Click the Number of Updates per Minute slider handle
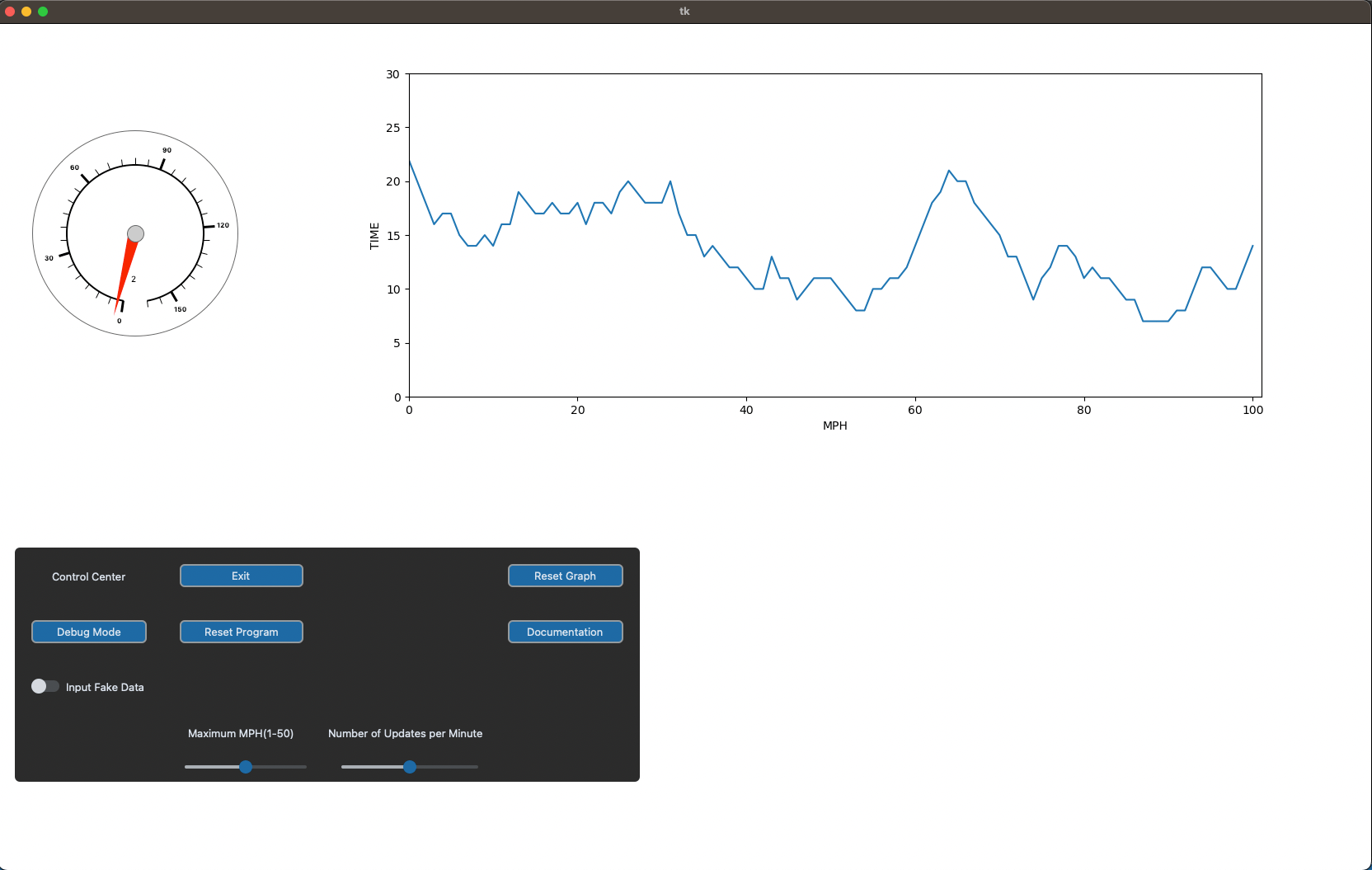The height and width of the screenshot is (870, 1372). pyautogui.click(x=410, y=767)
